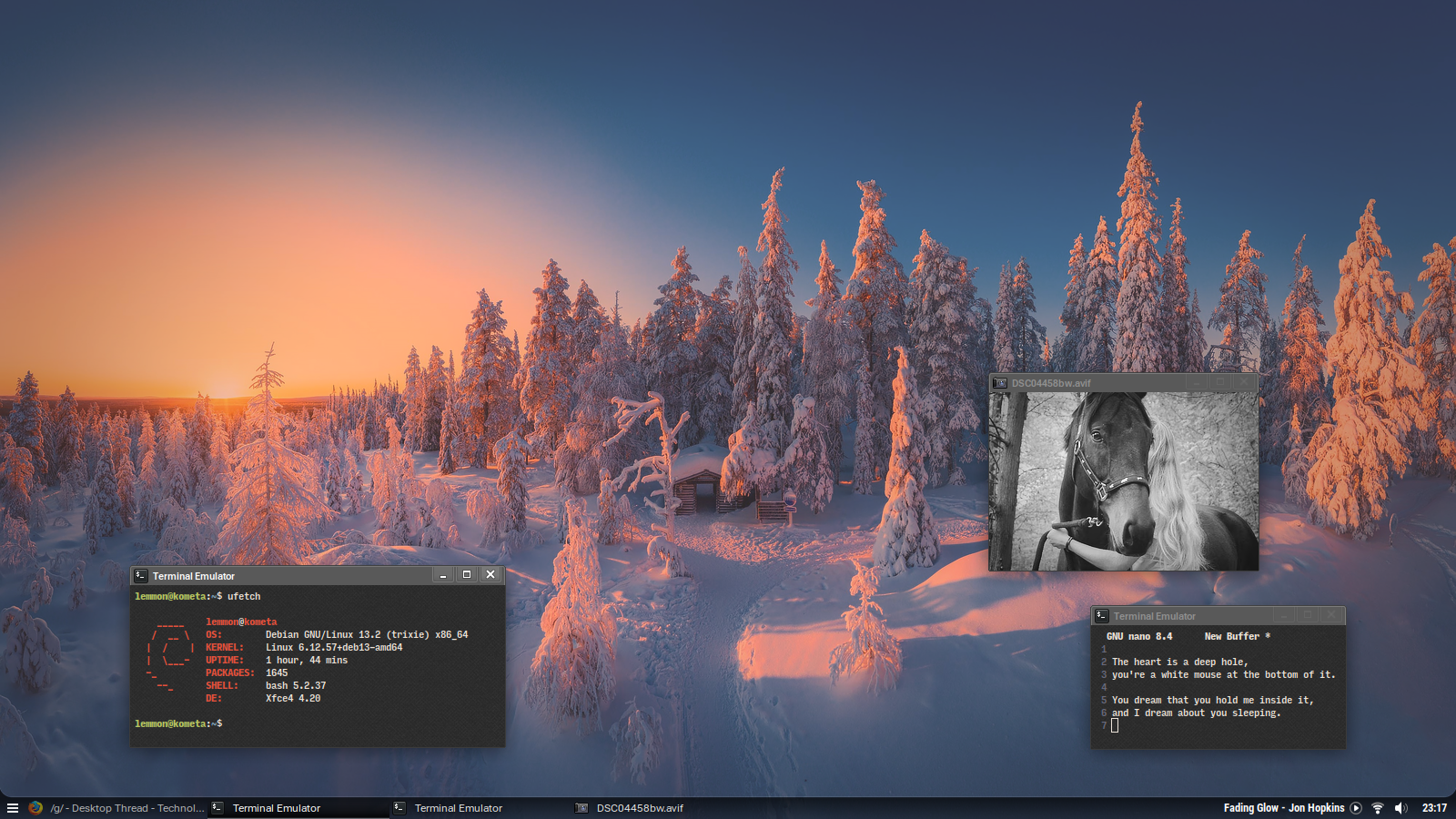The width and height of the screenshot is (1456, 819).
Task: Click the 23:17 panel clock
Action: [x=1434, y=808]
